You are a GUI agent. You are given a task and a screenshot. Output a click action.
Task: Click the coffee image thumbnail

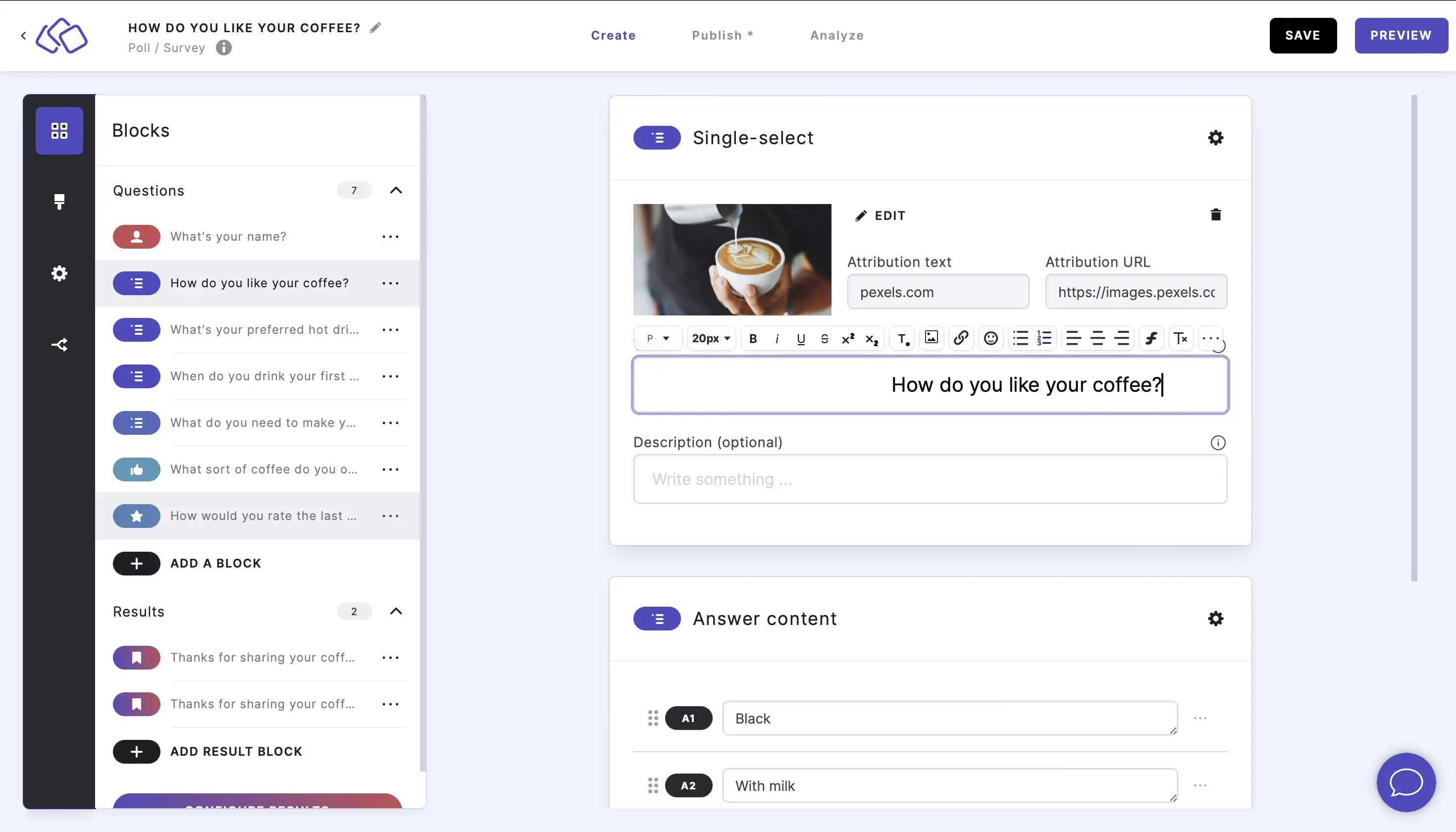click(732, 259)
